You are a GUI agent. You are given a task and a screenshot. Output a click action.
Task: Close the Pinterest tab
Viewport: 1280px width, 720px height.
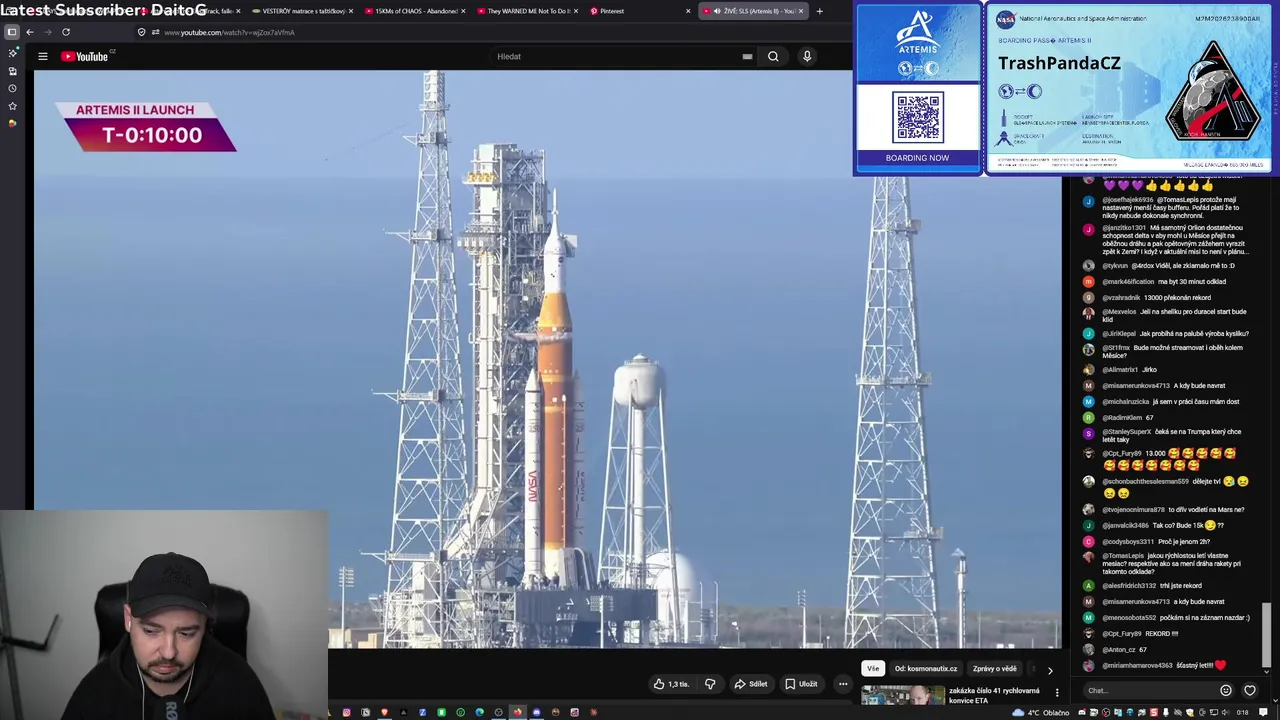pyautogui.click(x=688, y=11)
